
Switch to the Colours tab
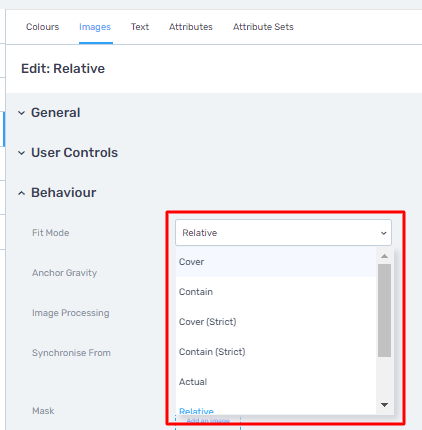[x=43, y=27]
